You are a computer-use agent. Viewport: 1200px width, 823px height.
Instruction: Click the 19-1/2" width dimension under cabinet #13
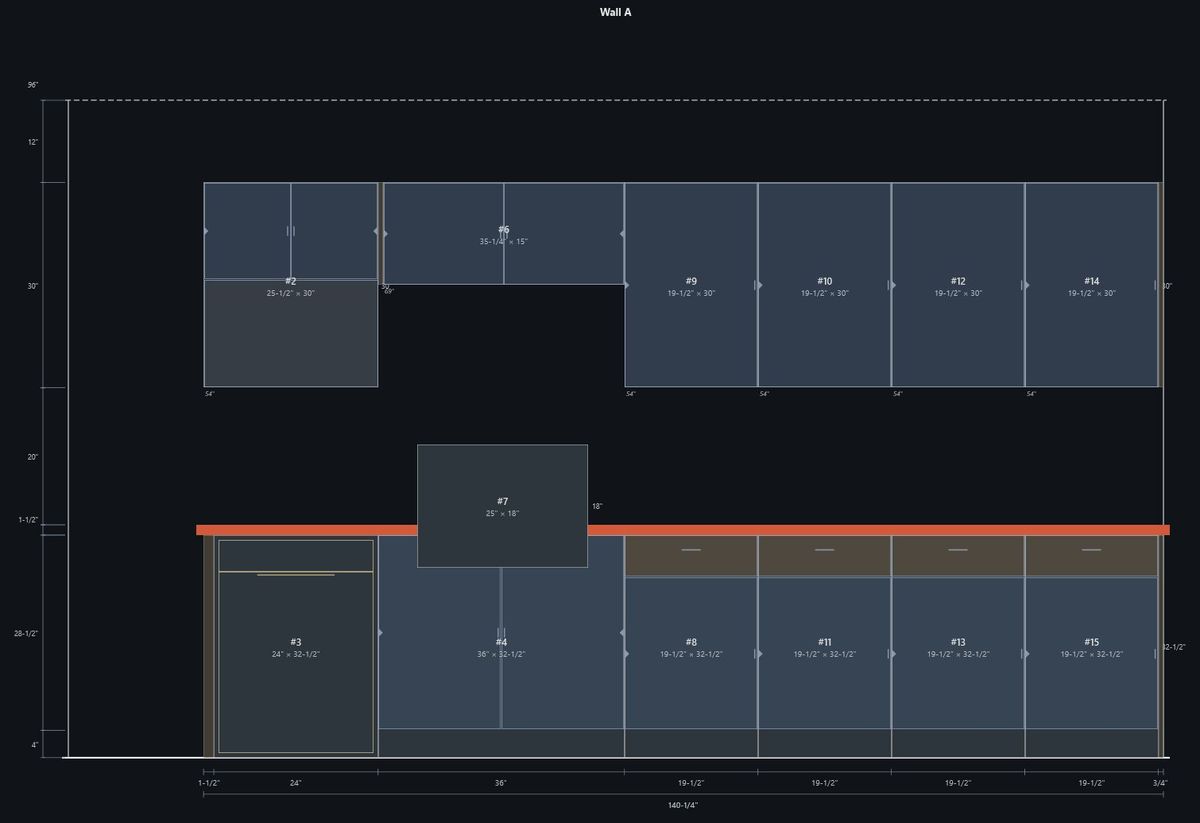pyautogui.click(x=958, y=783)
